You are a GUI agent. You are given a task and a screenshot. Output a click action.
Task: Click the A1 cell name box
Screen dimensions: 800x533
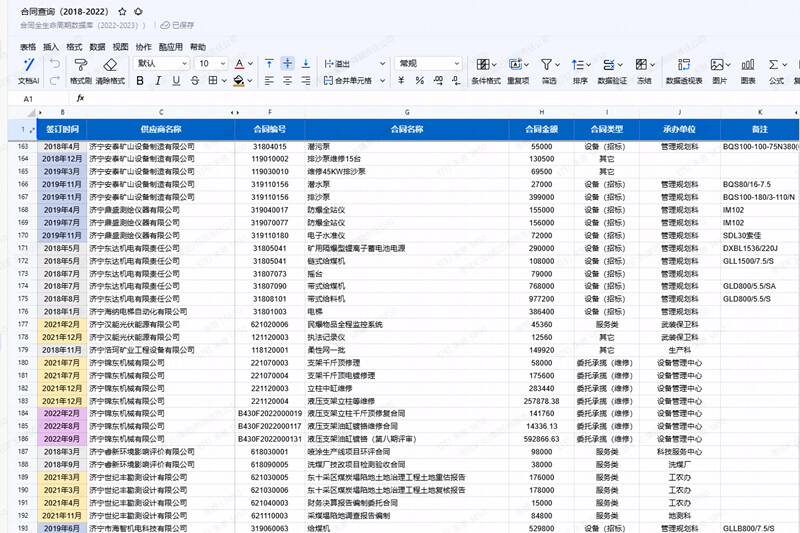tap(28, 99)
